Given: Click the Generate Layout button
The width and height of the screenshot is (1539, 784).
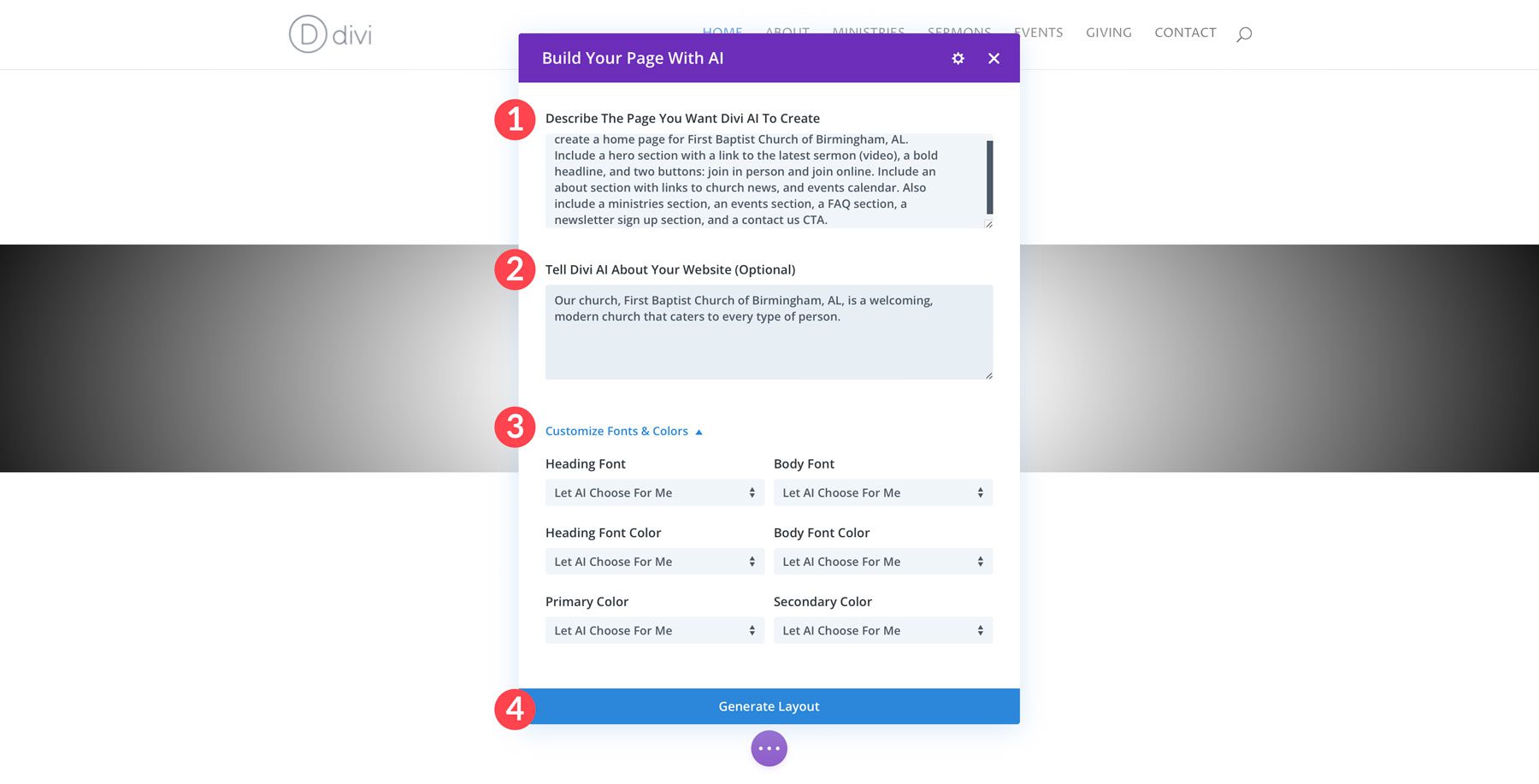Looking at the screenshot, I should coord(769,706).
